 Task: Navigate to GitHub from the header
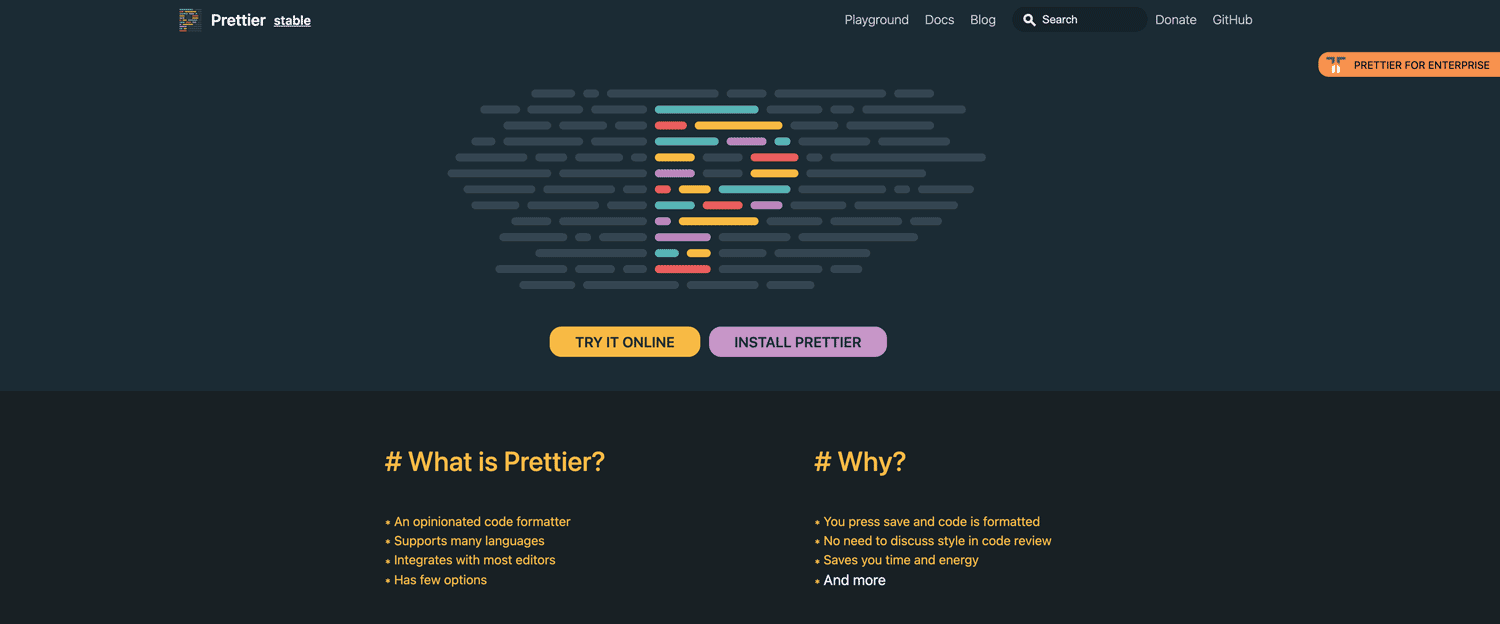[1232, 20]
